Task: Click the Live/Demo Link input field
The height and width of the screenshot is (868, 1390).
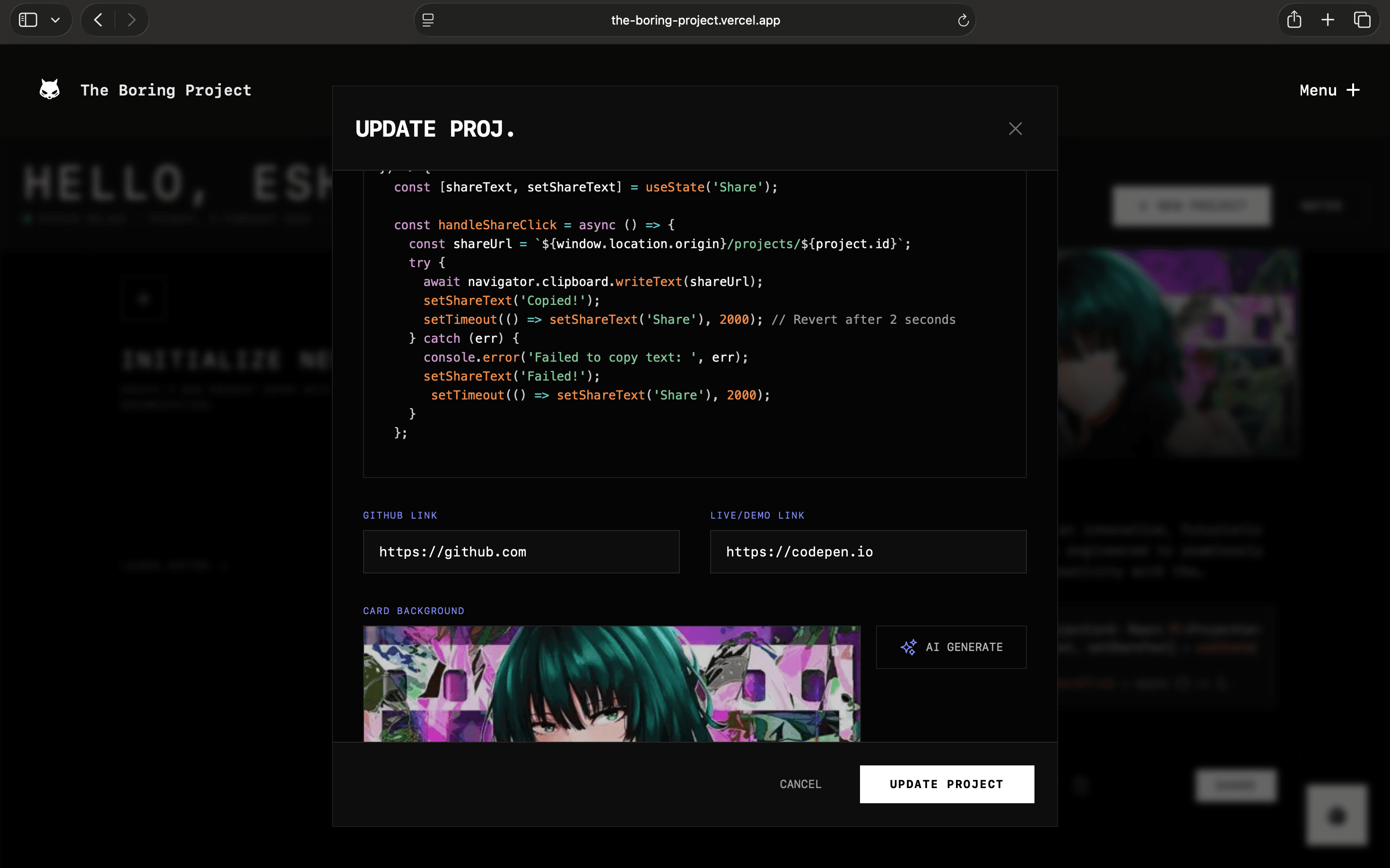Action: pos(868,552)
